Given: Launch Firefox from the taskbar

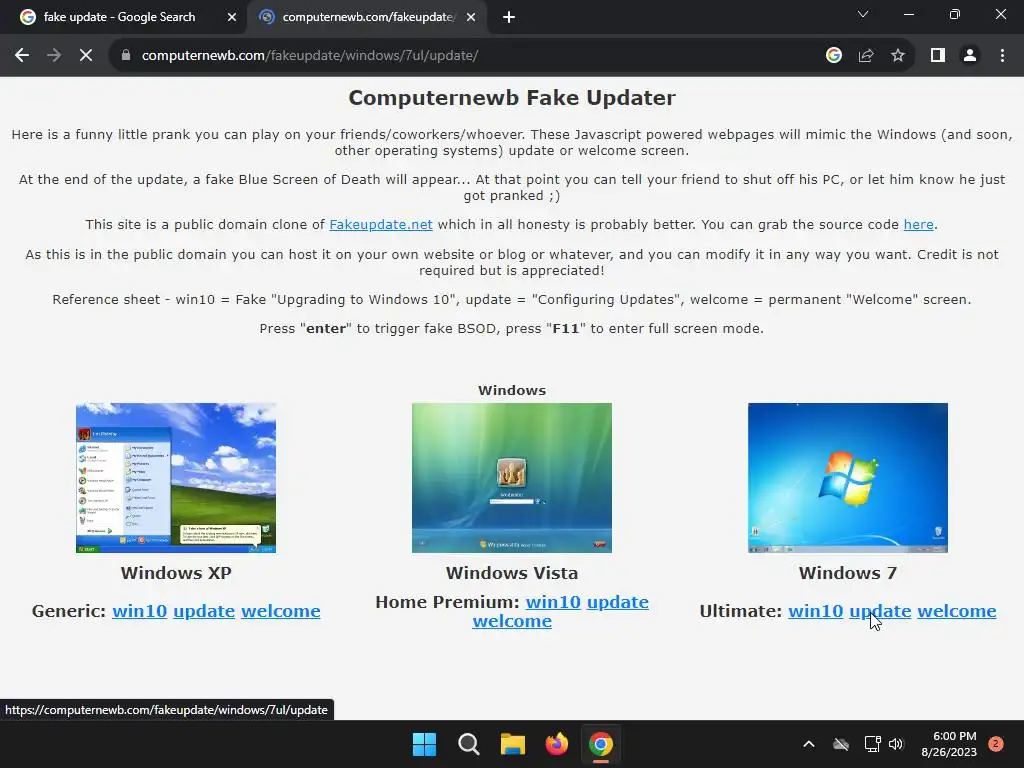Looking at the screenshot, I should pyautogui.click(x=556, y=744).
